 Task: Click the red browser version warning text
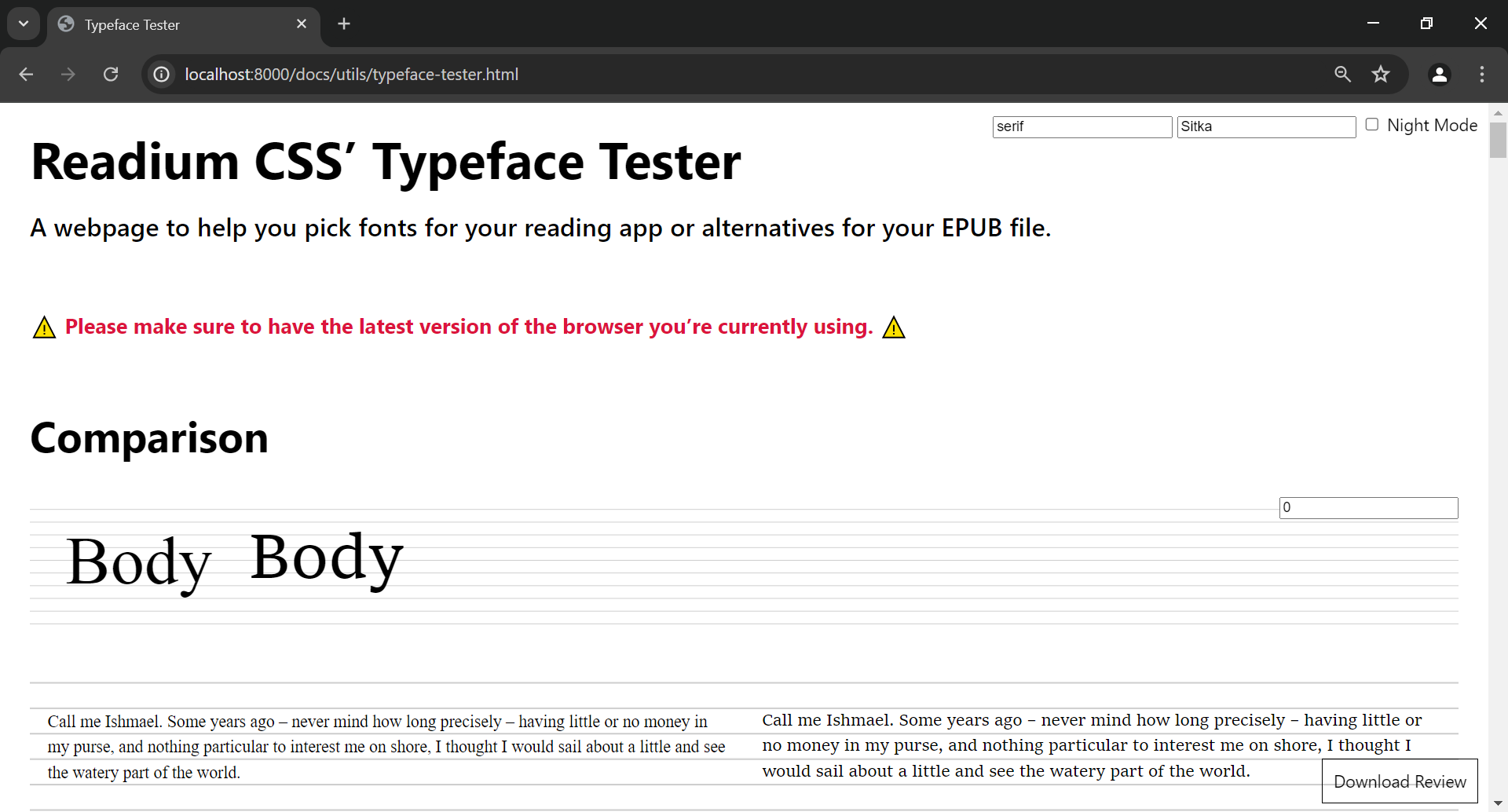(469, 327)
